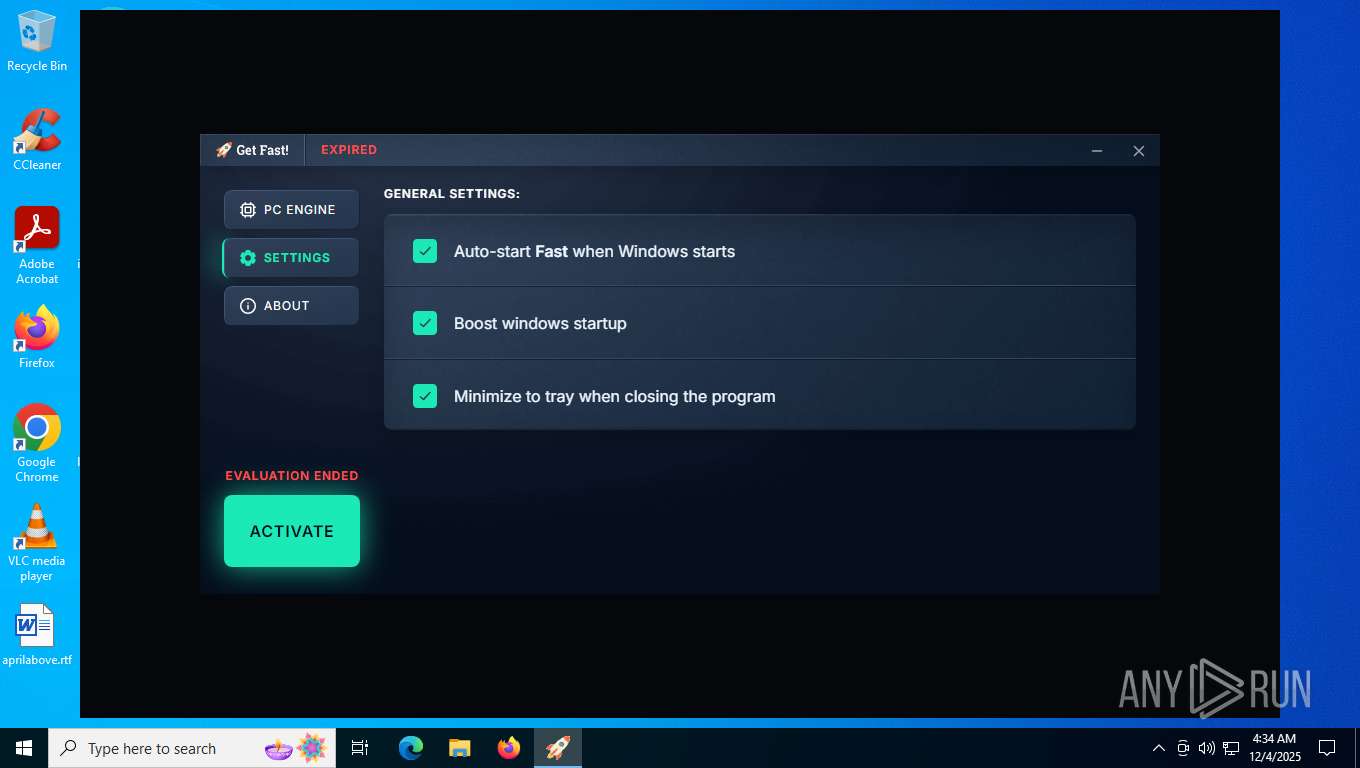
Task: Launch Firefox from taskbar
Action: pyautogui.click(x=509, y=748)
